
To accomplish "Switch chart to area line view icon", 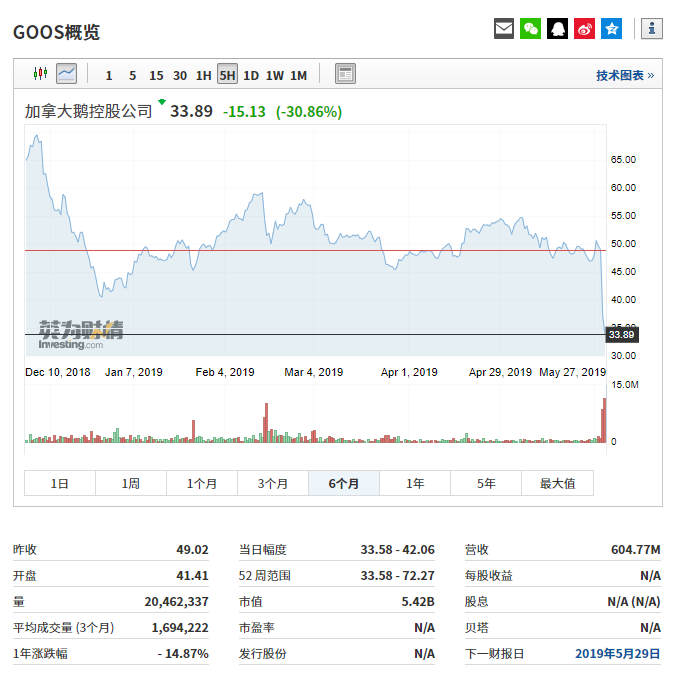I will coord(67,73).
